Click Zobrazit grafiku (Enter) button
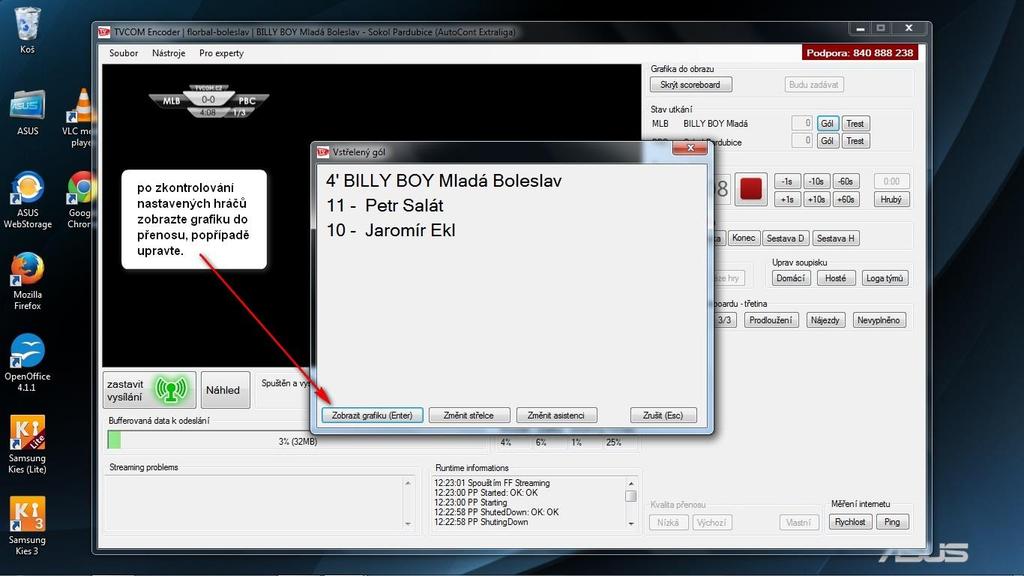 coord(372,415)
